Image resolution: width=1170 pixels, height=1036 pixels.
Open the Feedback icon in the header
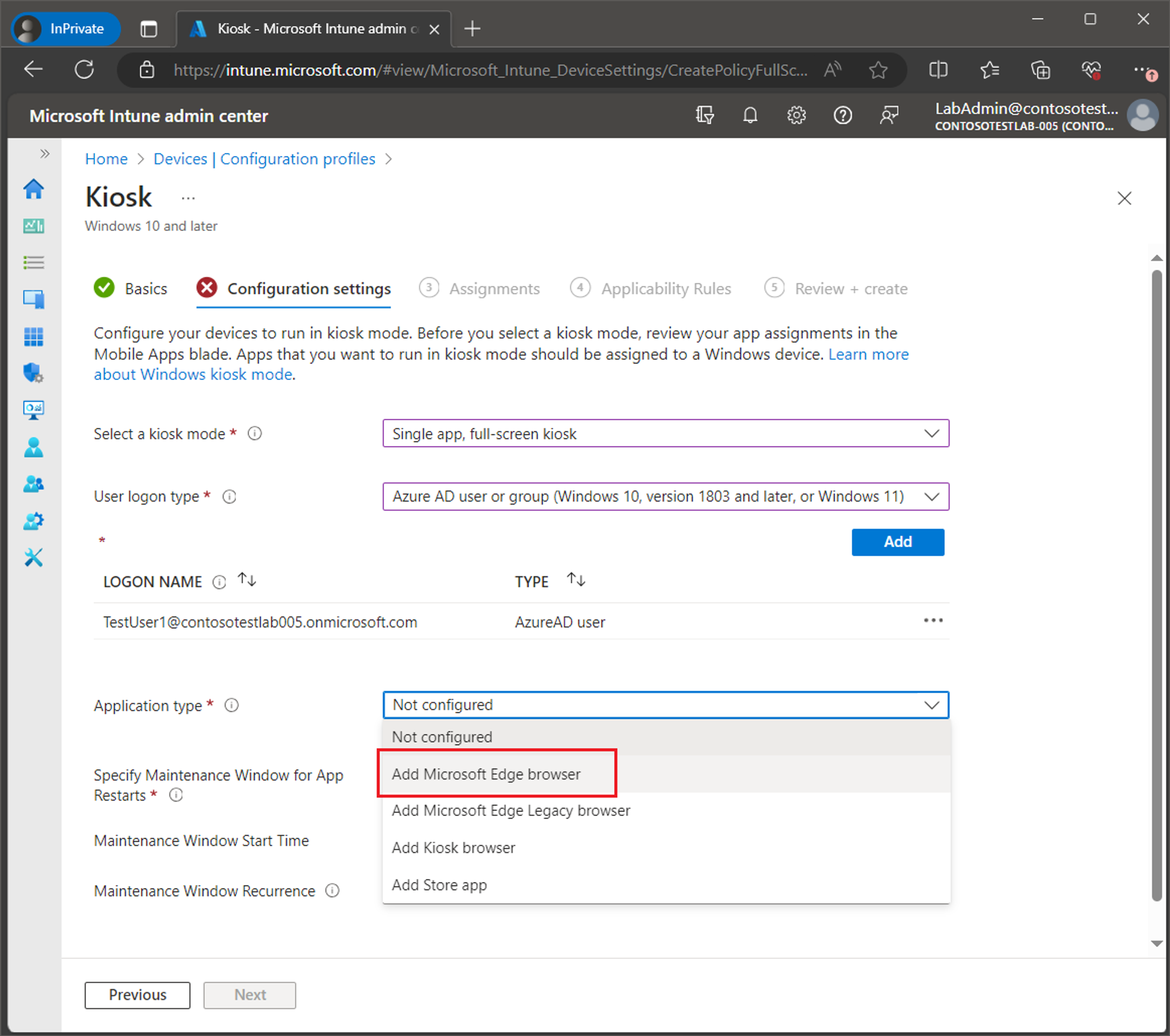tap(889, 115)
